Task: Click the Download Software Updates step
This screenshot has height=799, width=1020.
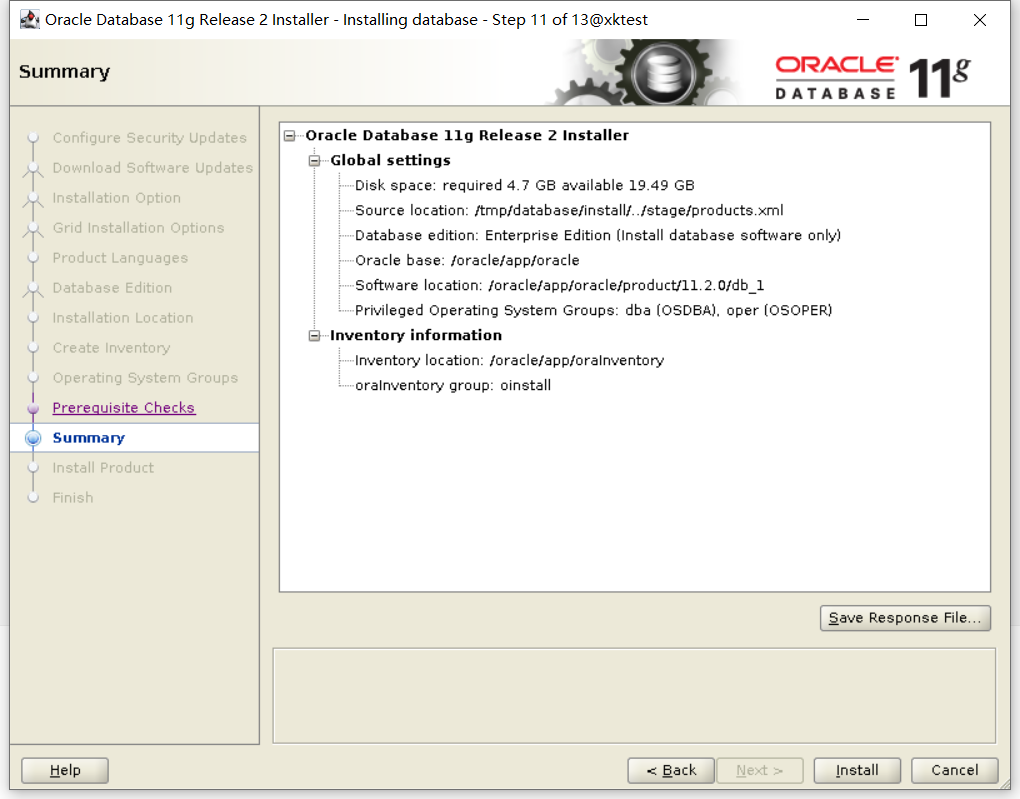Action: coord(153,168)
